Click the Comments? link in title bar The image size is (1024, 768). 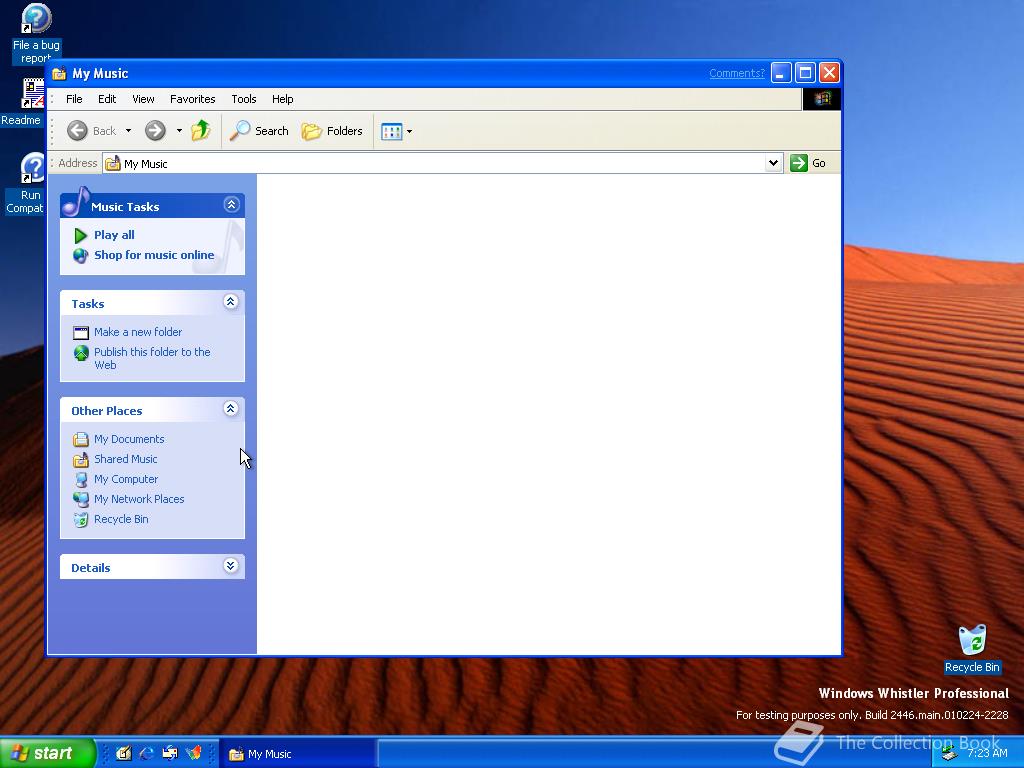(737, 73)
